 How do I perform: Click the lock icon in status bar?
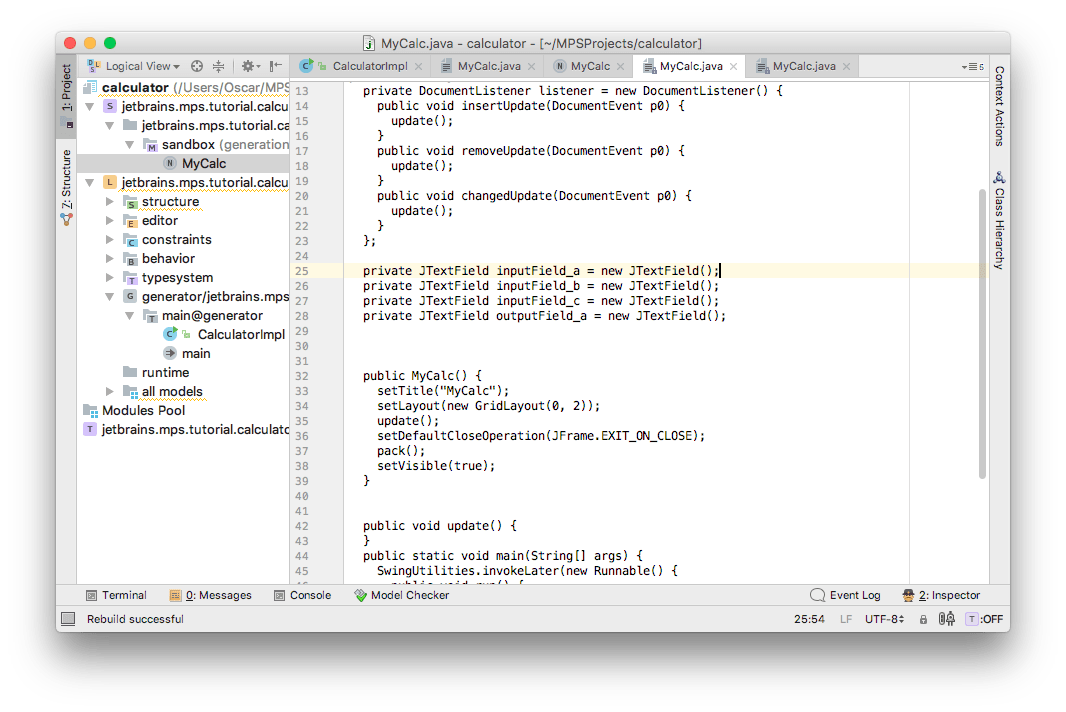point(923,619)
